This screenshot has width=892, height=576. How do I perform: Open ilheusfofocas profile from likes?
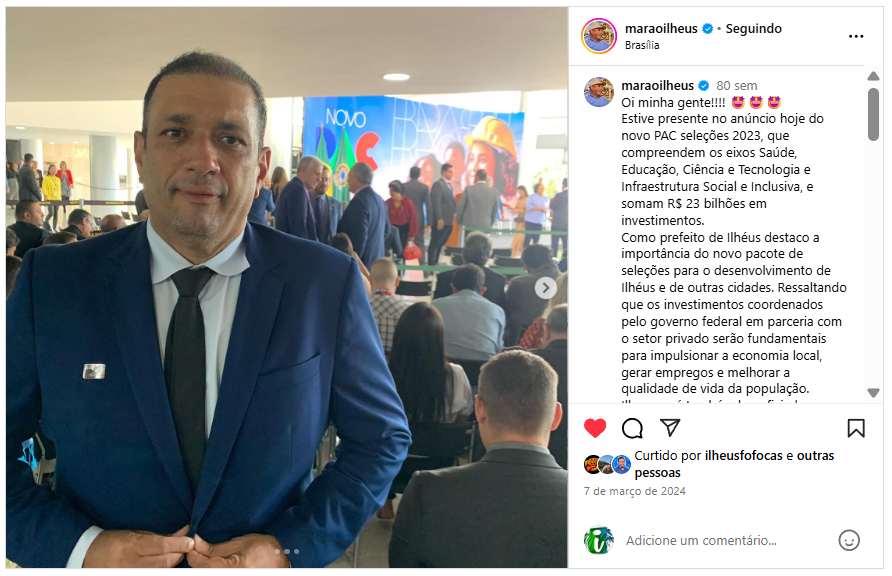point(744,455)
